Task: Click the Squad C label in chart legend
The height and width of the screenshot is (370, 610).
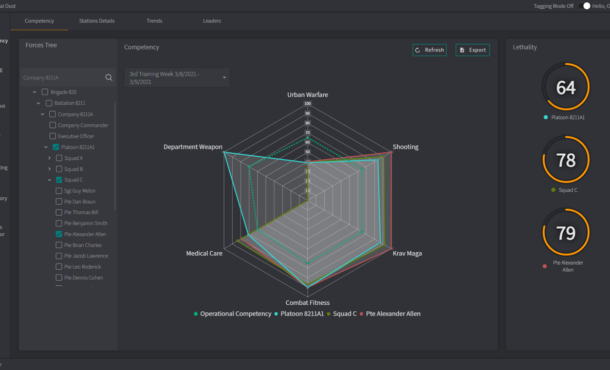Action: click(x=345, y=314)
